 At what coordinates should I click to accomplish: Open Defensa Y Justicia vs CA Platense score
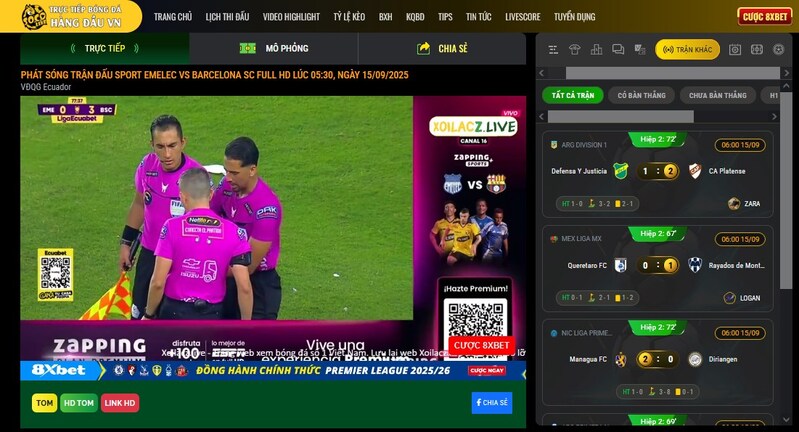pos(658,171)
